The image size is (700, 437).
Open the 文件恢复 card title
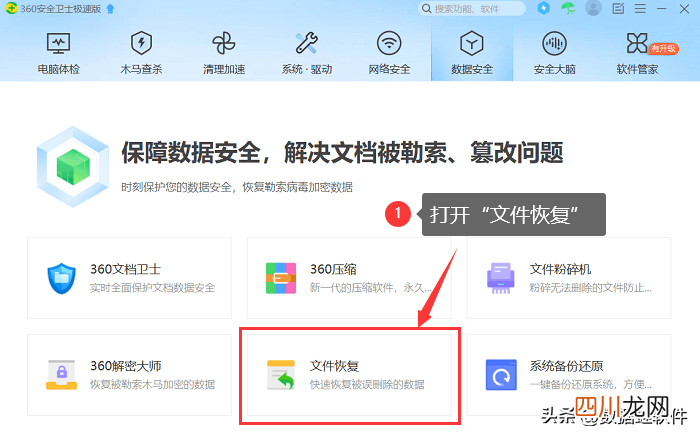(334, 366)
